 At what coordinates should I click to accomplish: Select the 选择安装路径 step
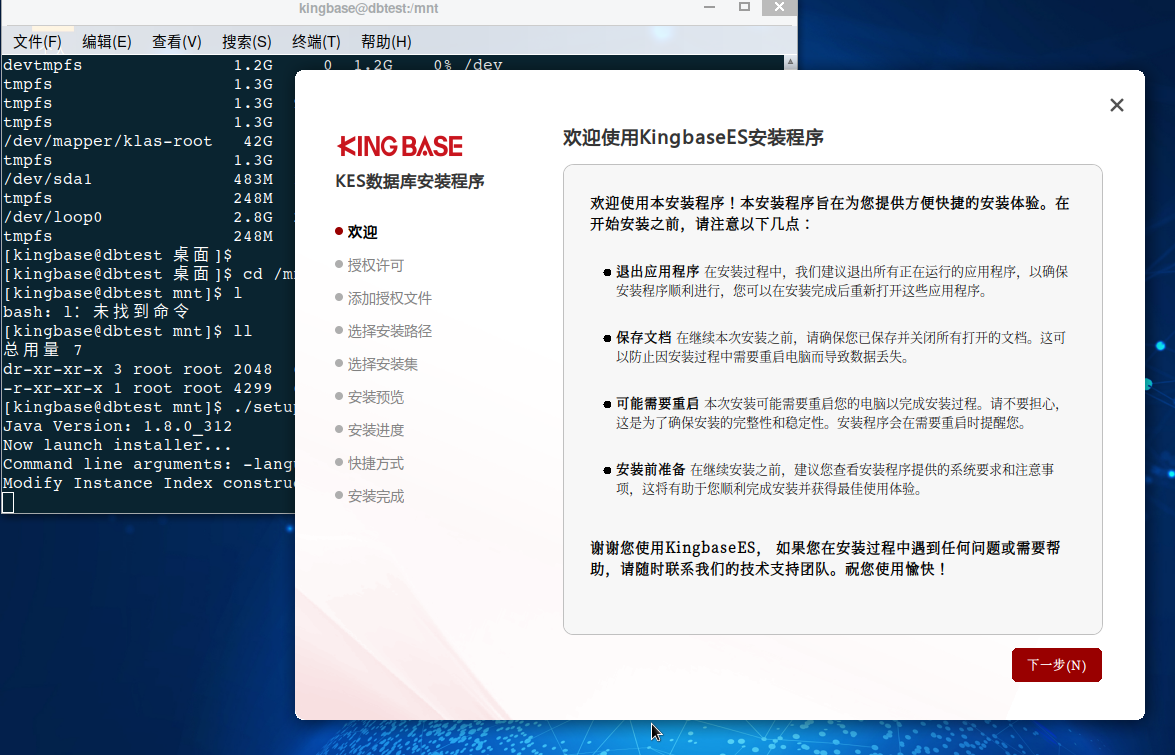point(384,331)
